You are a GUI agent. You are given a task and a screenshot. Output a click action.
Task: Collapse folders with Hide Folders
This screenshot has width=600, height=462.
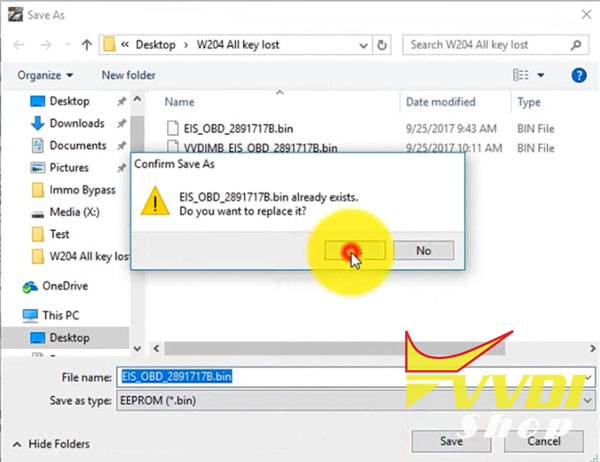pos(52,444)
